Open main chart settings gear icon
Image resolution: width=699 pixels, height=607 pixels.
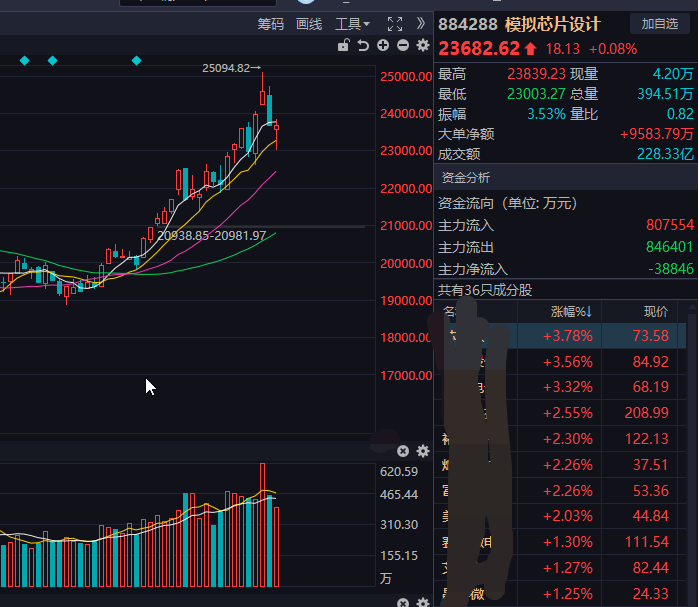[423, 45]
